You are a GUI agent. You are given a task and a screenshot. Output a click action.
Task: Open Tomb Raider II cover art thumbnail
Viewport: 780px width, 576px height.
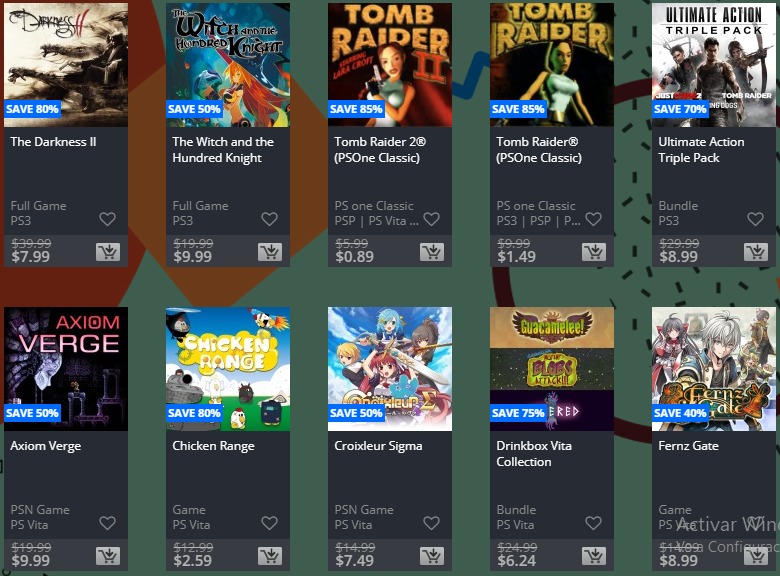(390, 65)
